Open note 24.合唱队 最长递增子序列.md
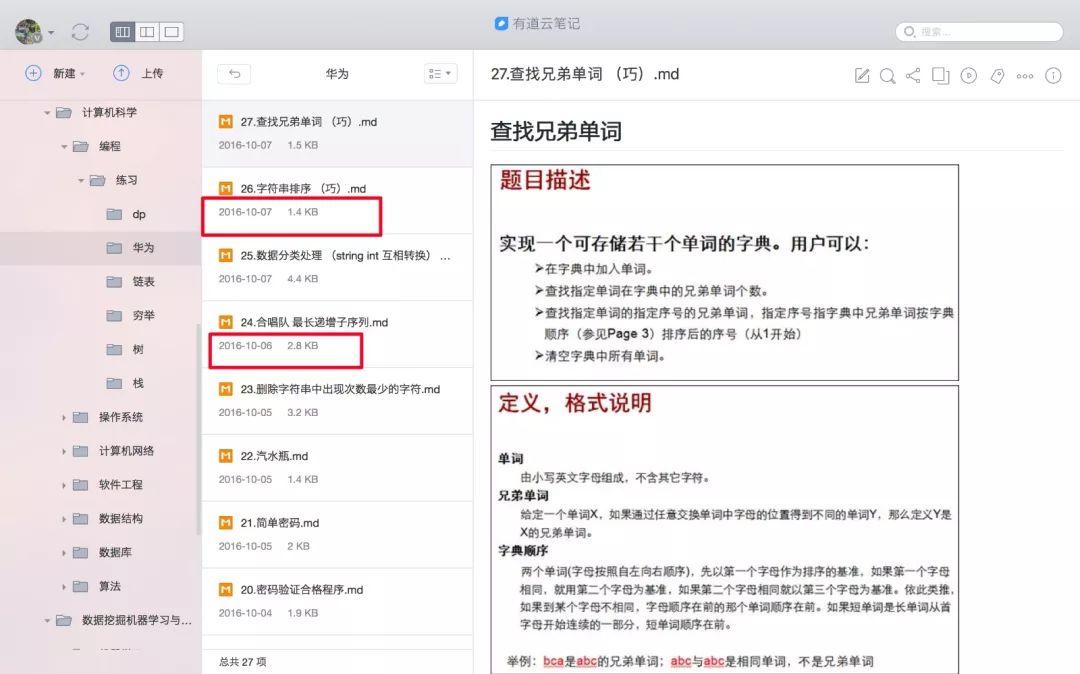The image size is (1080, 674). point(314,322)
